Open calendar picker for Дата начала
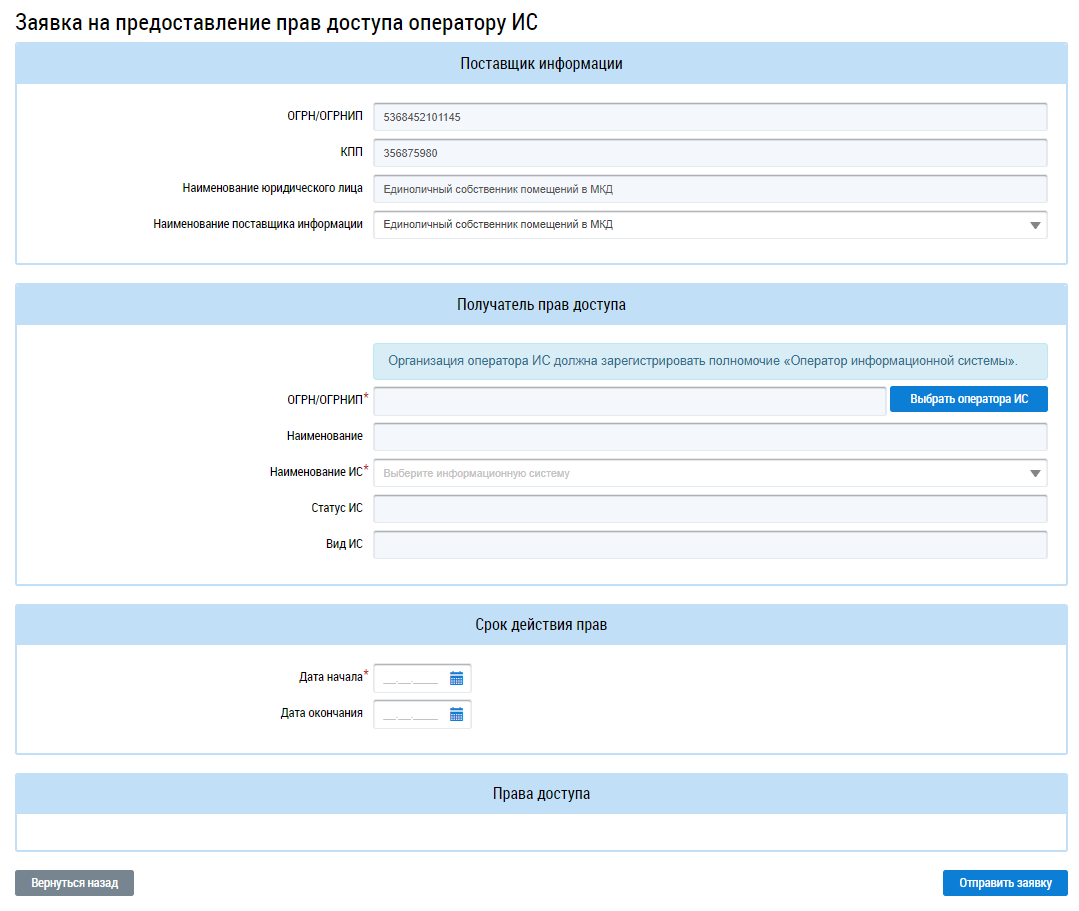Viewport: 1079px width, 911px height. click(x=456, y=679)
